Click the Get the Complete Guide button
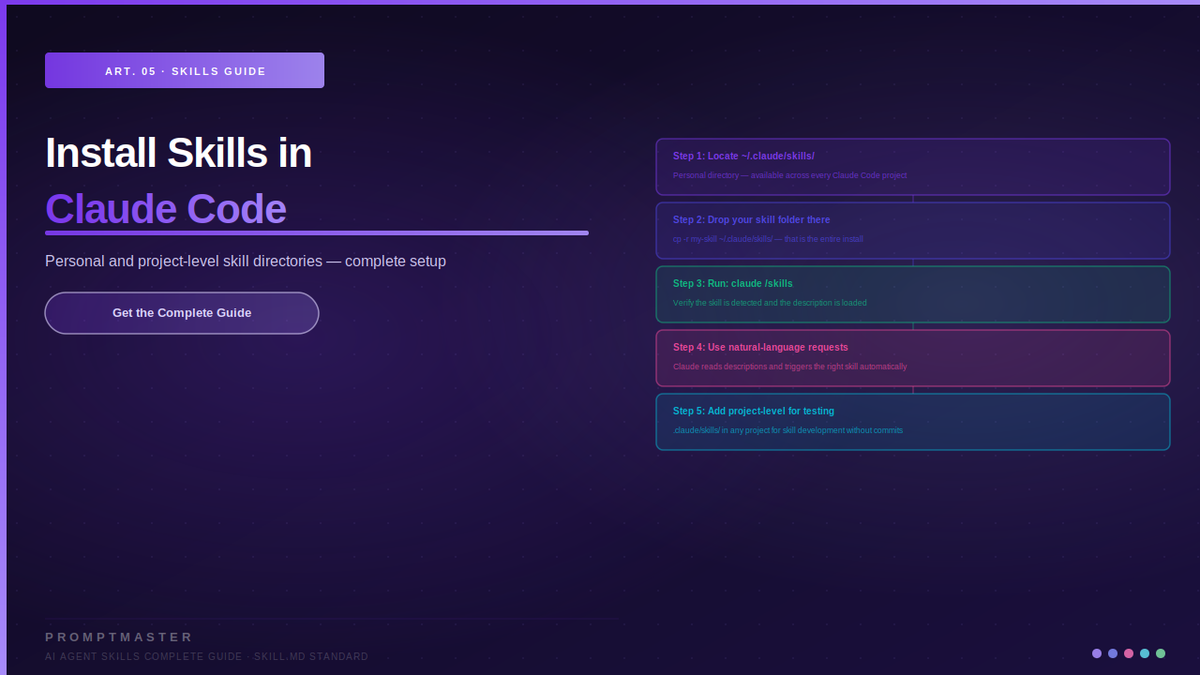 [x=182, y=313]
